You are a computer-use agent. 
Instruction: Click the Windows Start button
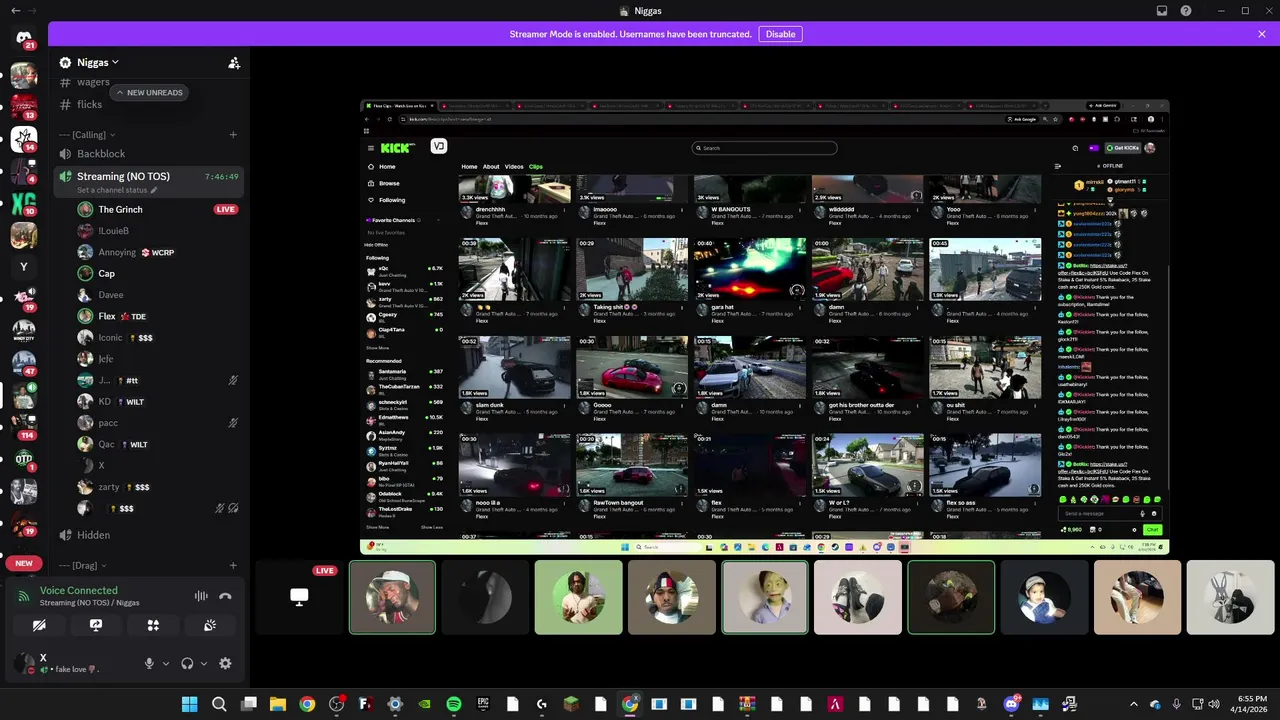pos(190,704)
